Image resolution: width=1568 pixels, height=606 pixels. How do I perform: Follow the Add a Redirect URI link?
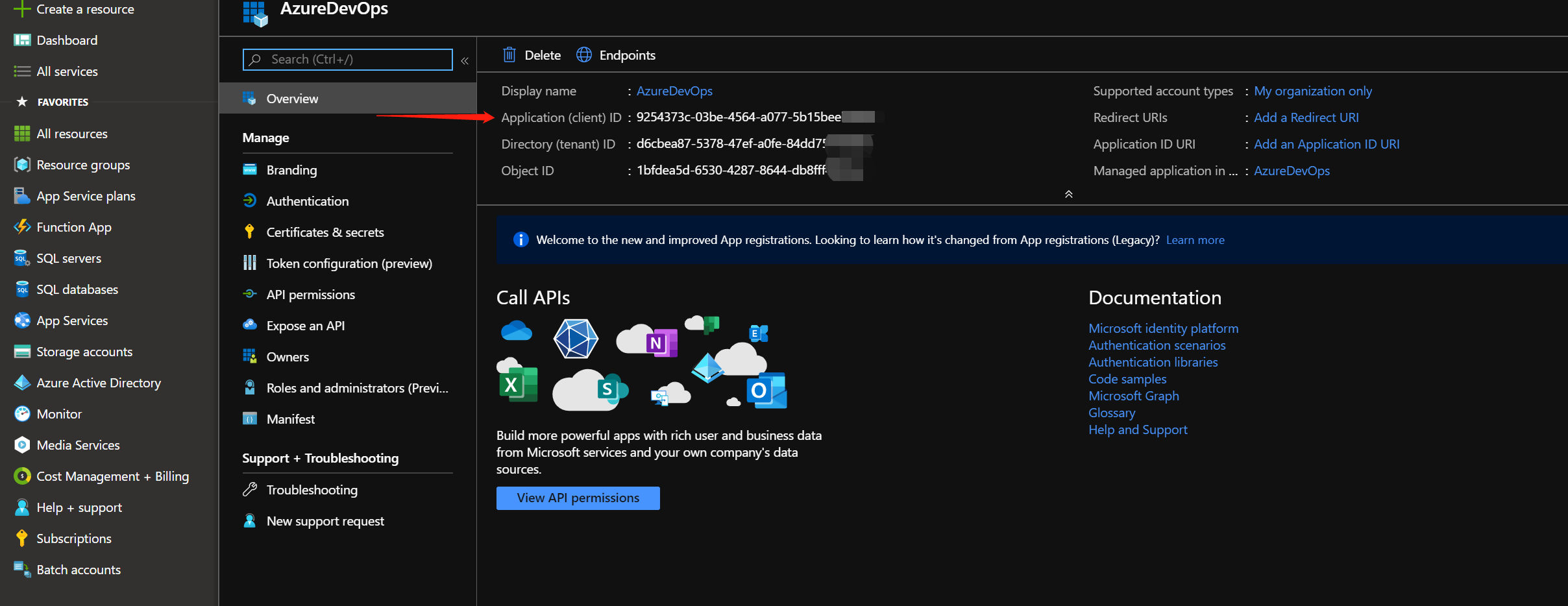[1306, 117]
